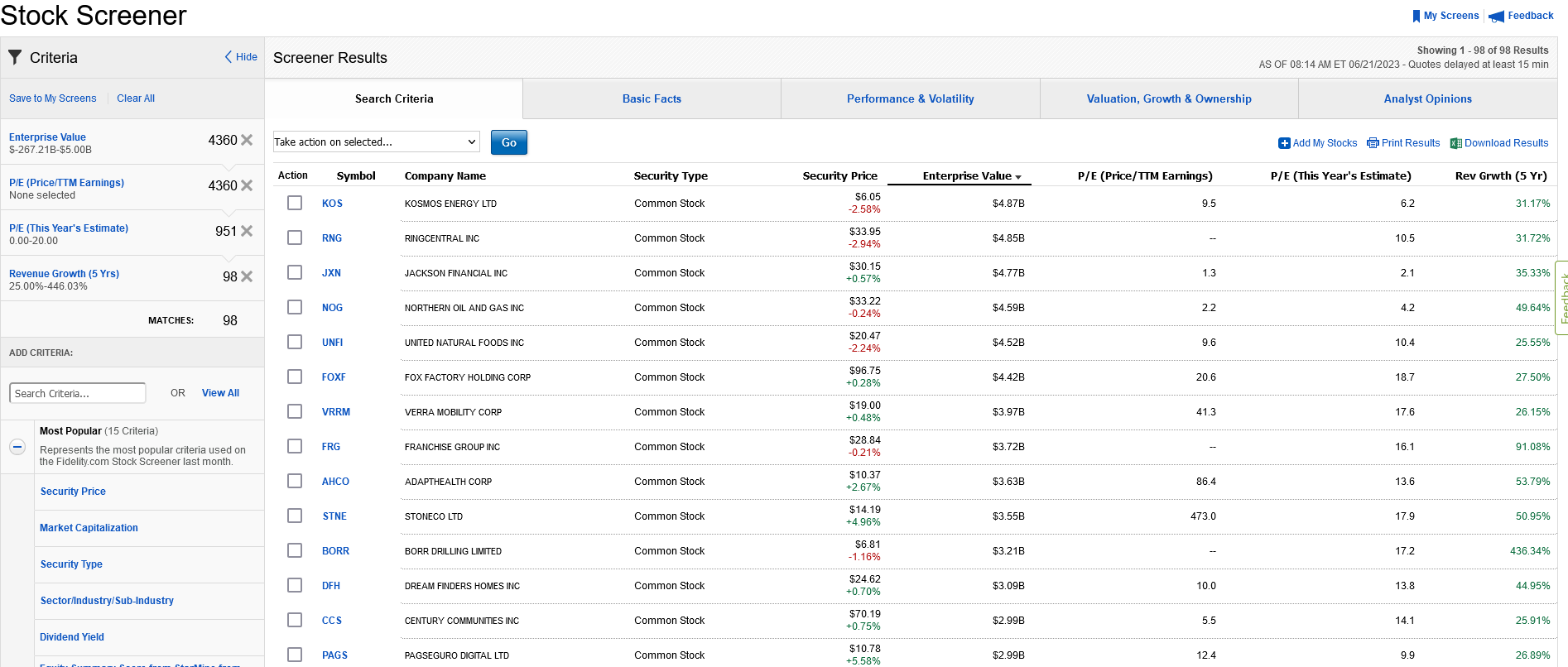The height and width of the screenshot is (667, 1568).
Task: Remove the P/E Price/TTM Earnings criterion
Action: (x=247, y=185)
